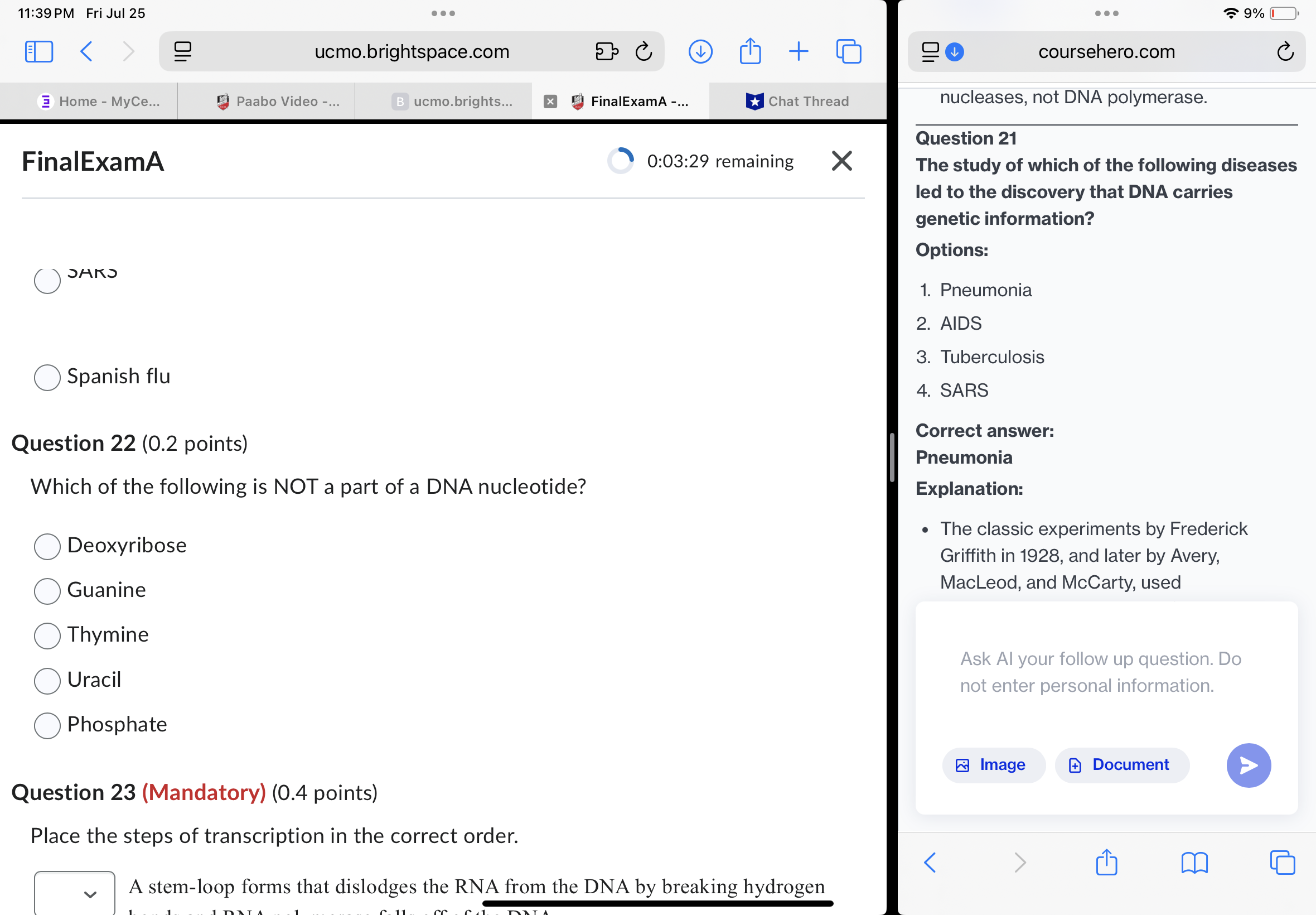Image resolution: width=1316 pixels, height=915 pixels.
Task: Choose the Thymine radio button
Action: (x=47, y=636)
